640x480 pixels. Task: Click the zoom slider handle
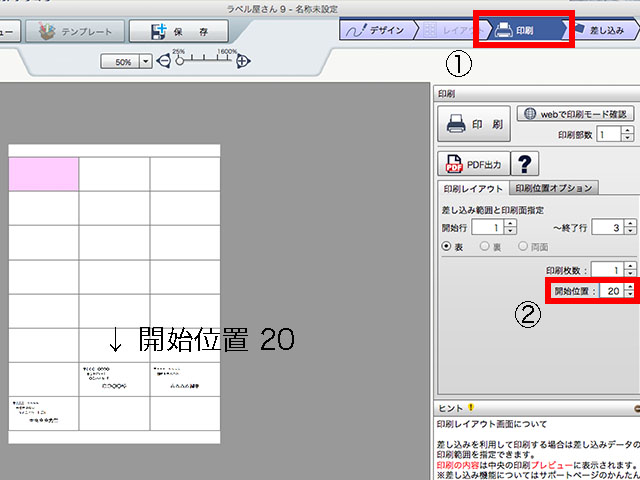pyautogui.click(x=179, y=62)
